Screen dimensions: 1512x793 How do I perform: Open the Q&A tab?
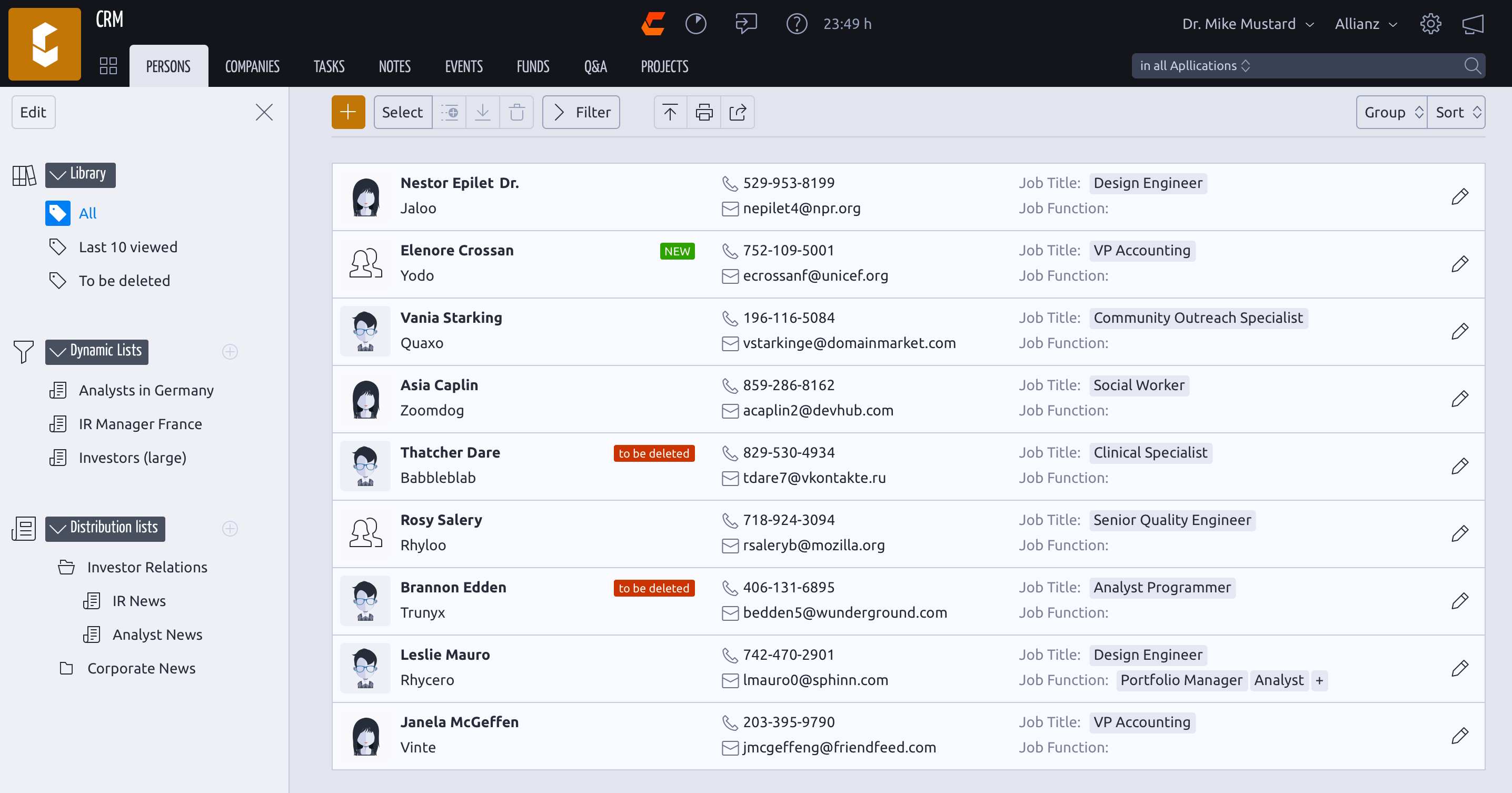click(595, 66)
